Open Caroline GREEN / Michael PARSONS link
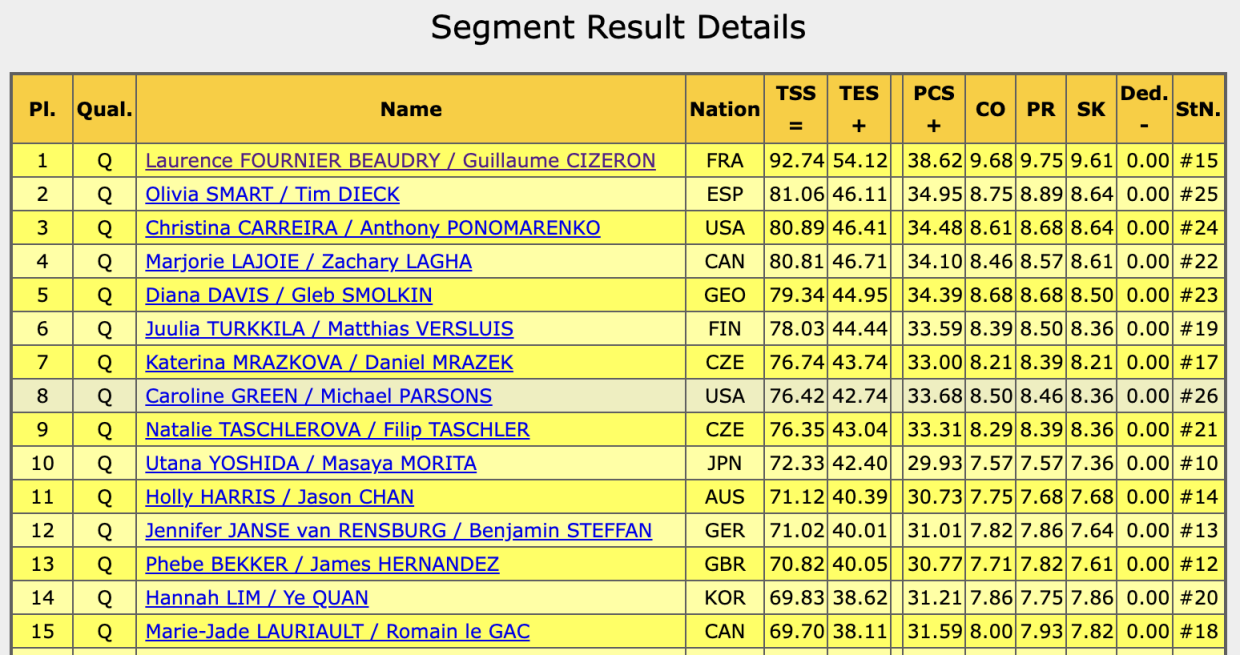This screenshot has width=1240, height=655. tap(318, 396)
